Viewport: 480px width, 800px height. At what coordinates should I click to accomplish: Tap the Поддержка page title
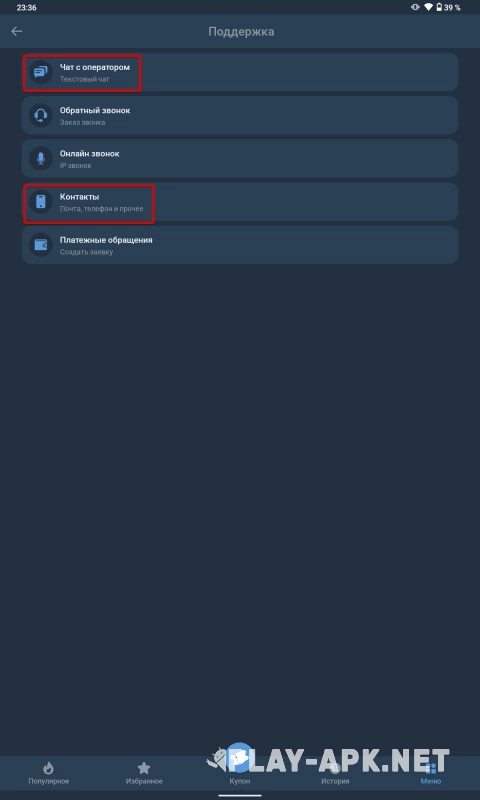point(241,32)
